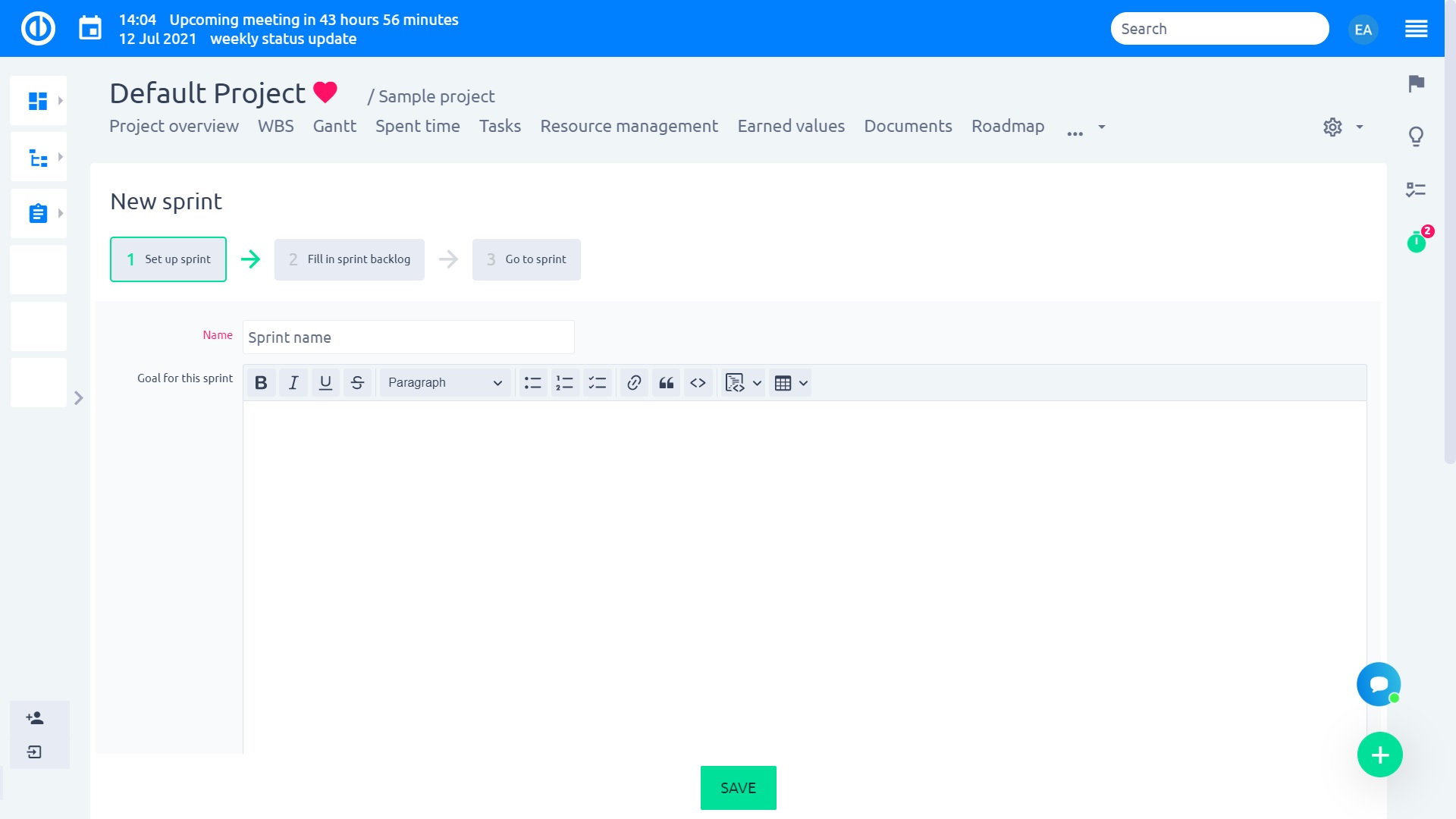Open the Paragraph heading dropdown

click(445, 383)
